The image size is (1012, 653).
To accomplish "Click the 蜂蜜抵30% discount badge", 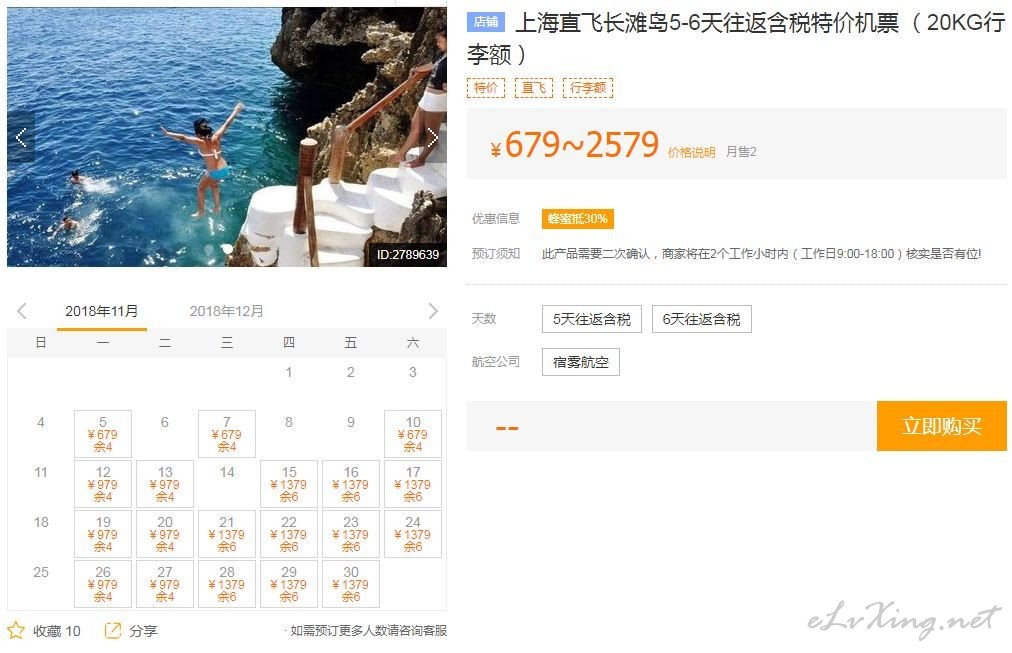I will 578,219.
